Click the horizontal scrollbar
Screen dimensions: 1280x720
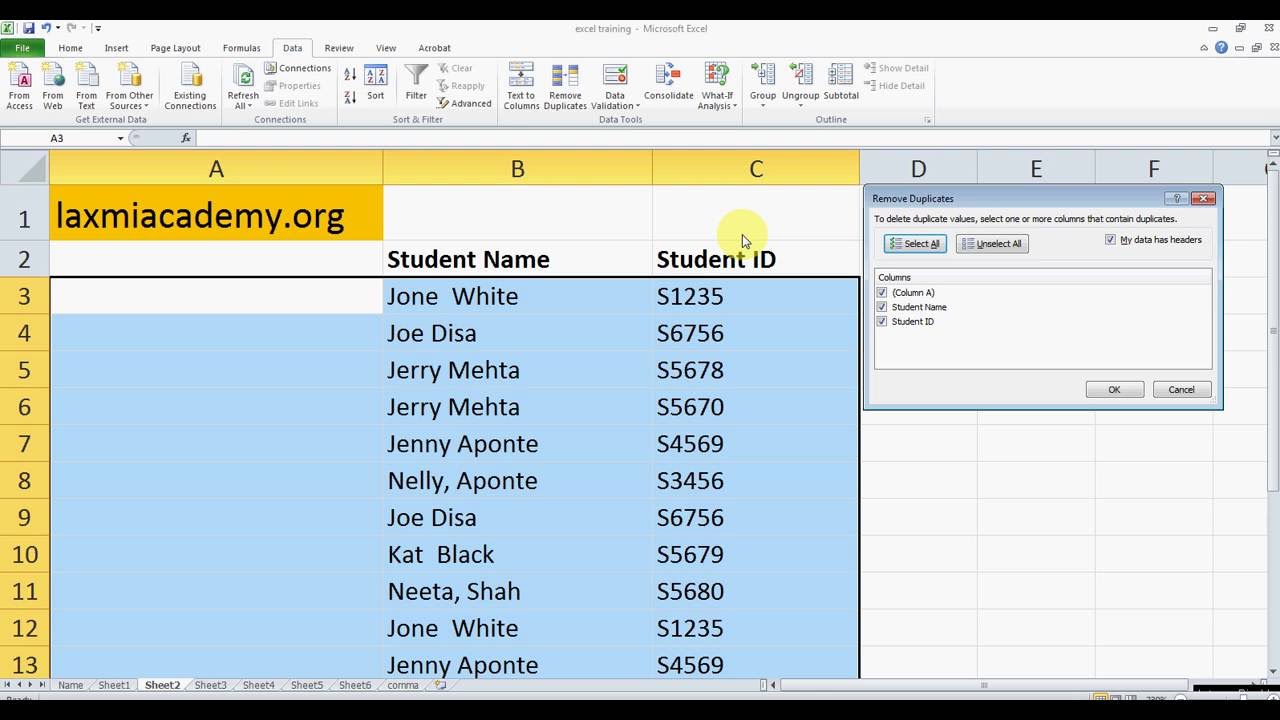(x=985, y=685)
